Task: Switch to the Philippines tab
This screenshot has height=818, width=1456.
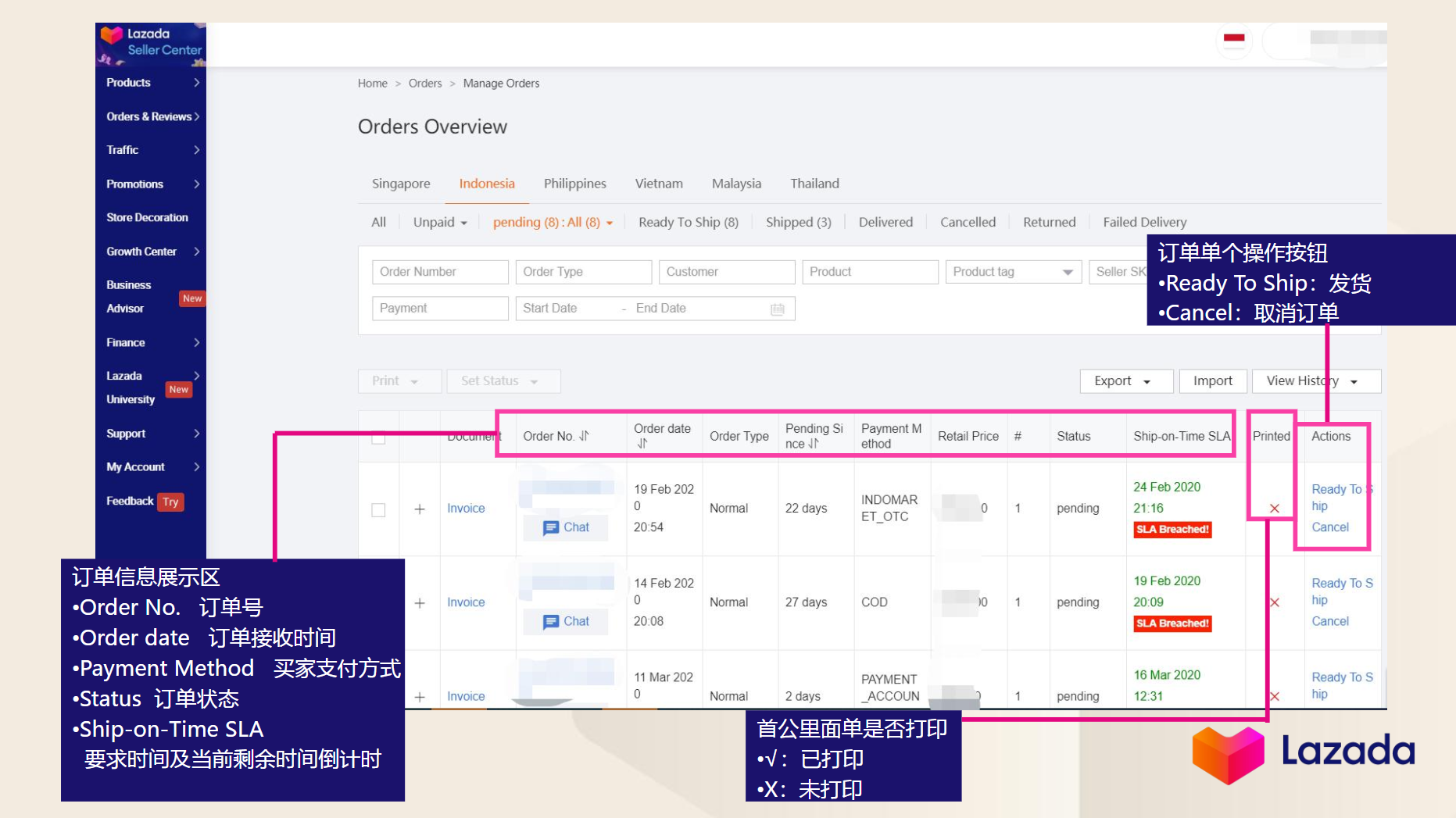Action: 574,184
